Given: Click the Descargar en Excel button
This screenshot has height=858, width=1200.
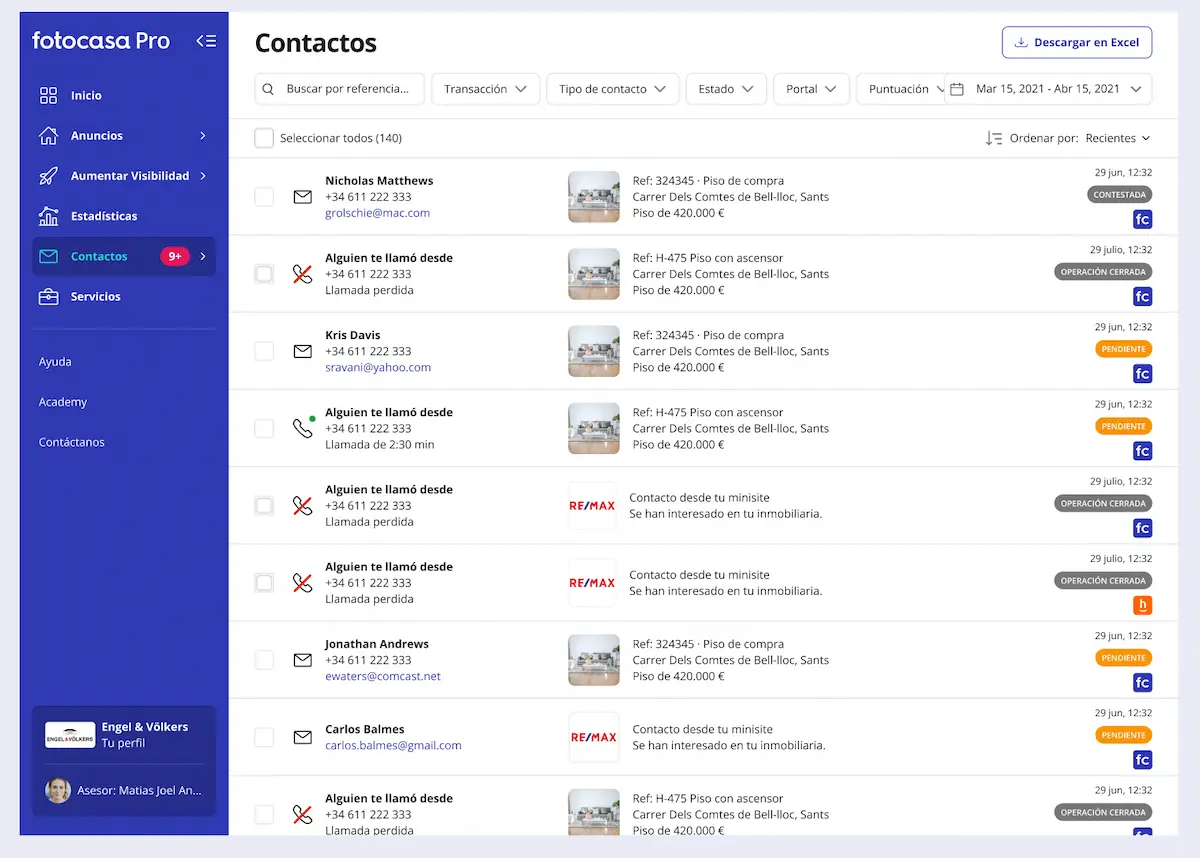Looking at the screenshot, I should tap(1076, 42).
